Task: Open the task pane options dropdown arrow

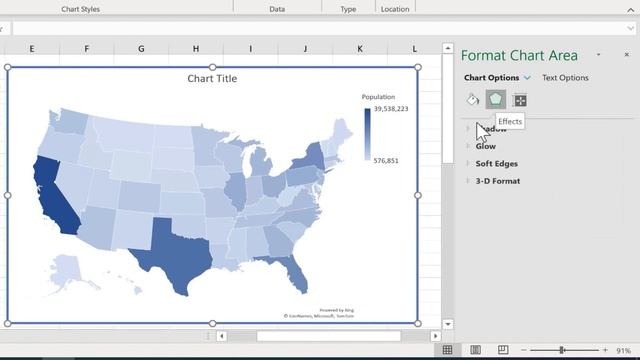Action: (x=598, y=54)
